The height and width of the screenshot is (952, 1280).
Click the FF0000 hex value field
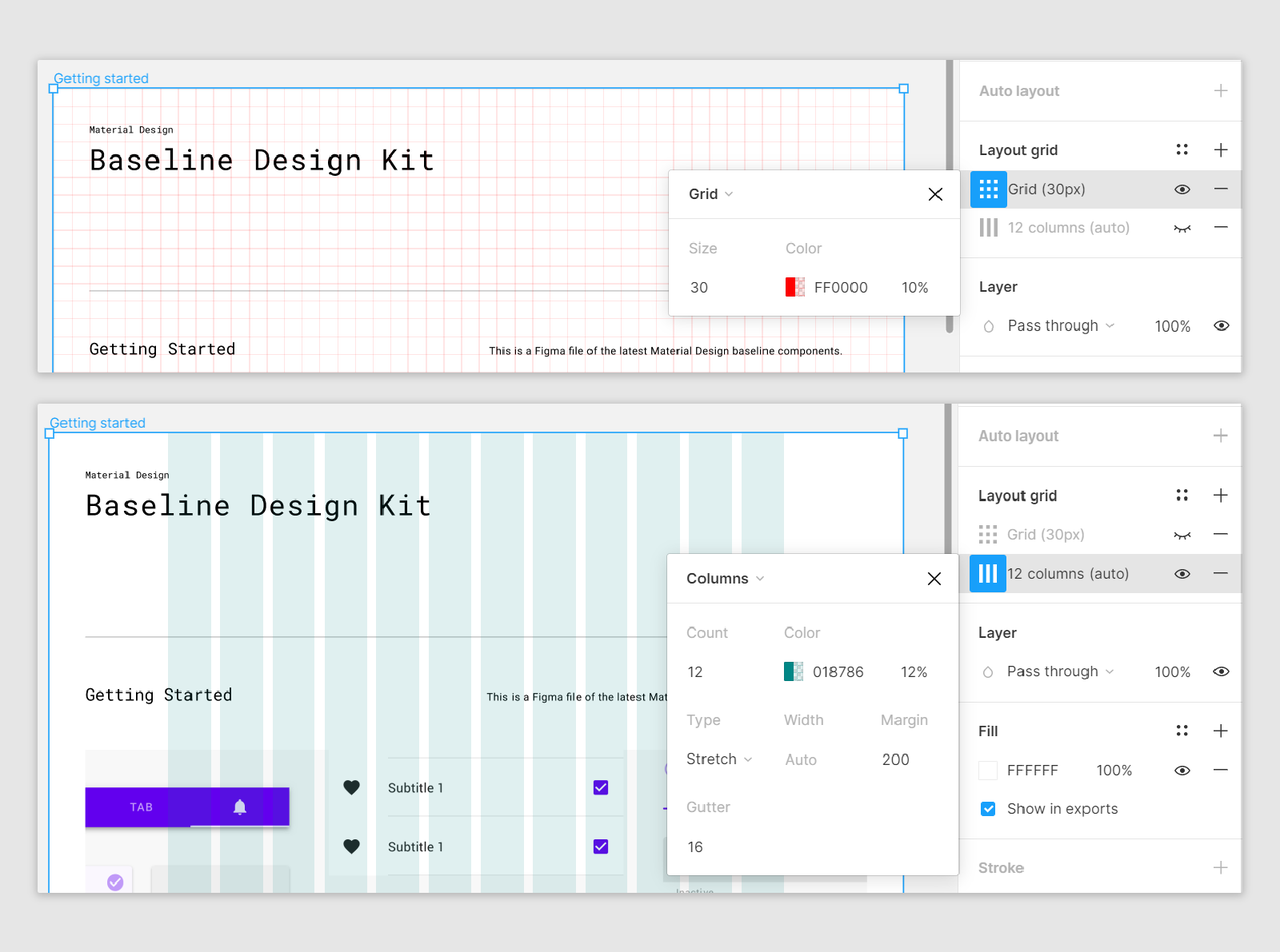point(841,288)
